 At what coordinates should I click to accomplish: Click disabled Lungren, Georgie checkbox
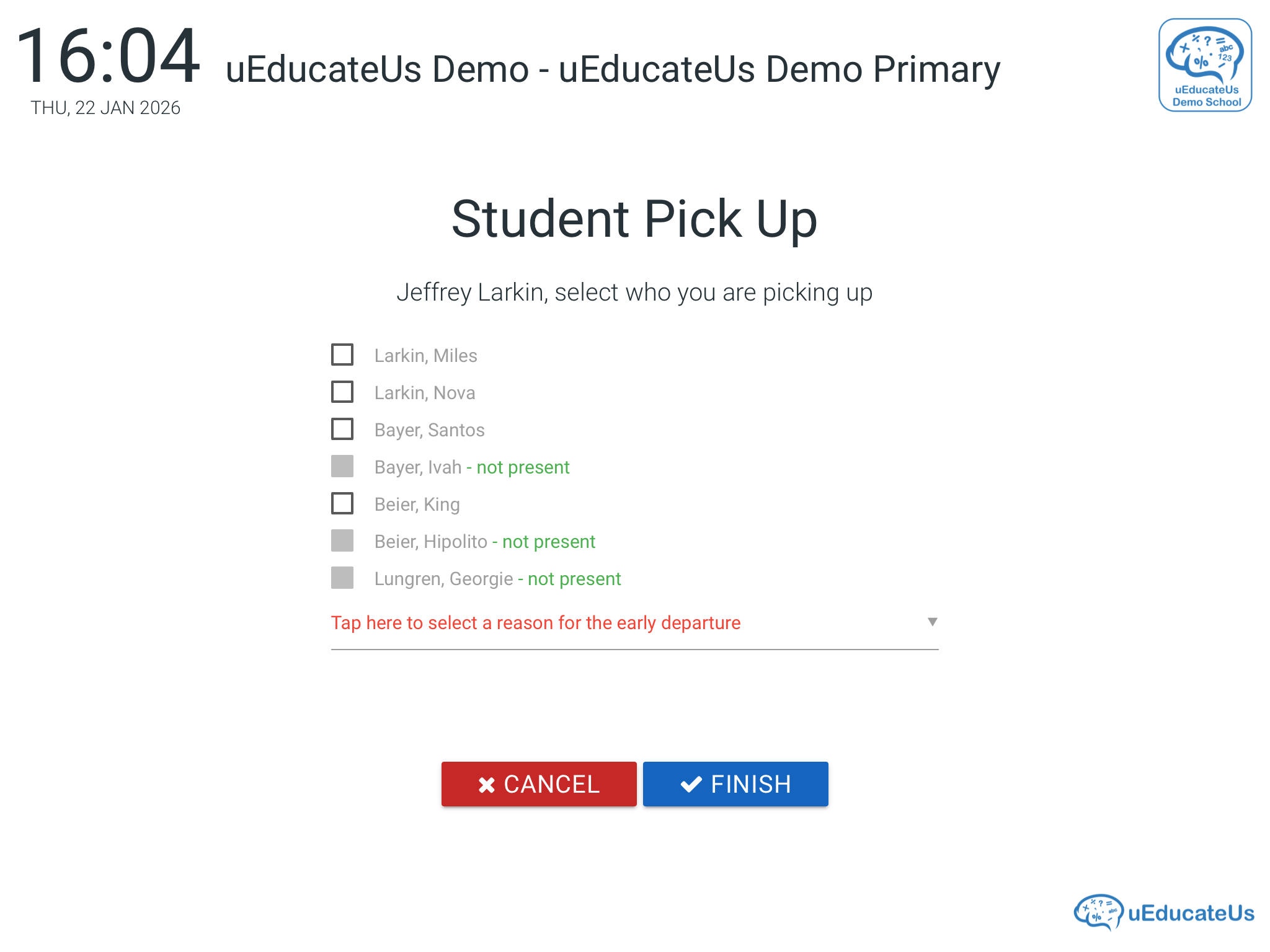tap(342, 578)
